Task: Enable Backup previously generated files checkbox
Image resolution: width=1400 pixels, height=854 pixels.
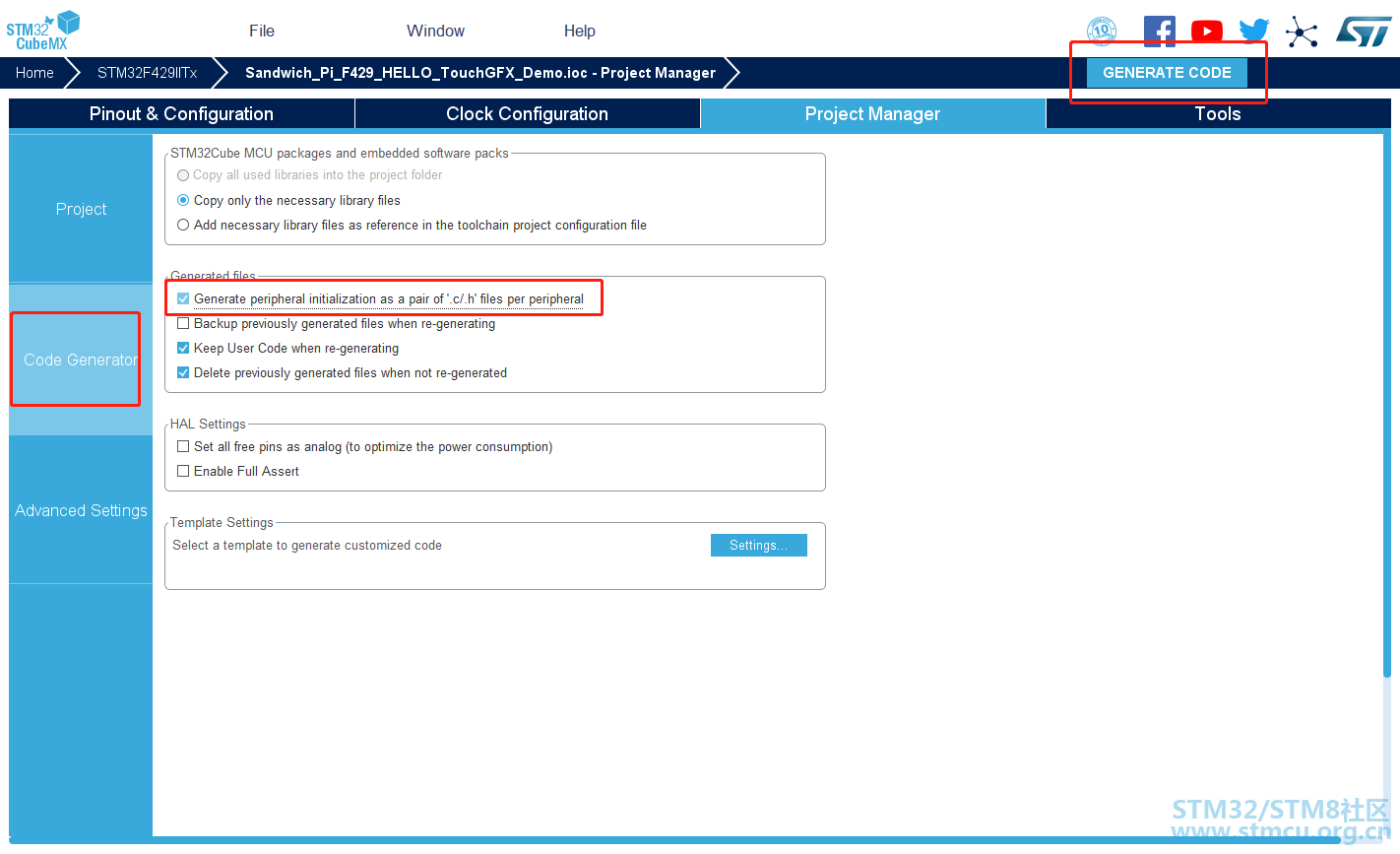Action: (183, 323)
